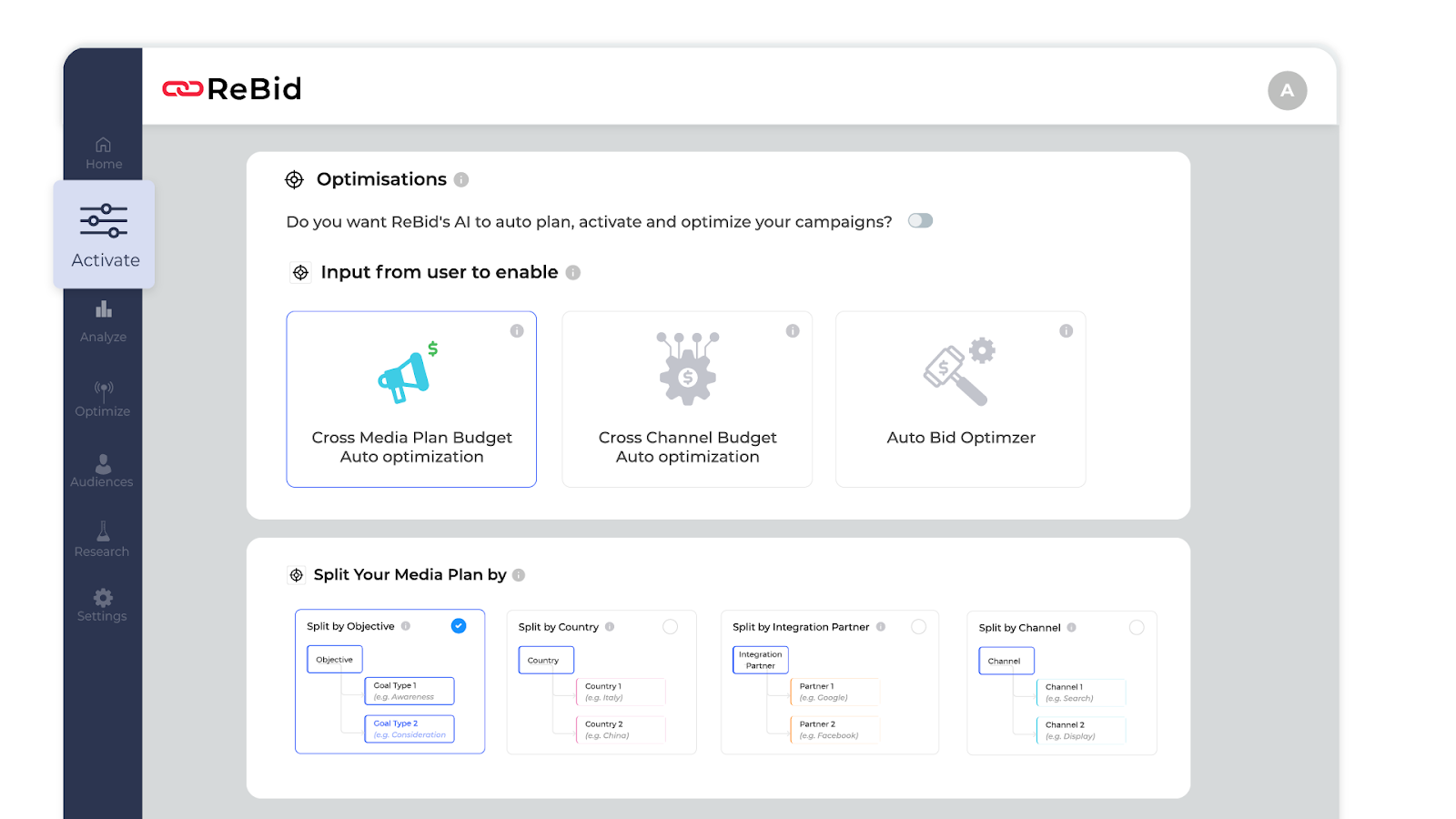Image resolution: width=1456 pixels, height=819 pixels.
Task: Open Settings from the sidebar
Action: 103,604
